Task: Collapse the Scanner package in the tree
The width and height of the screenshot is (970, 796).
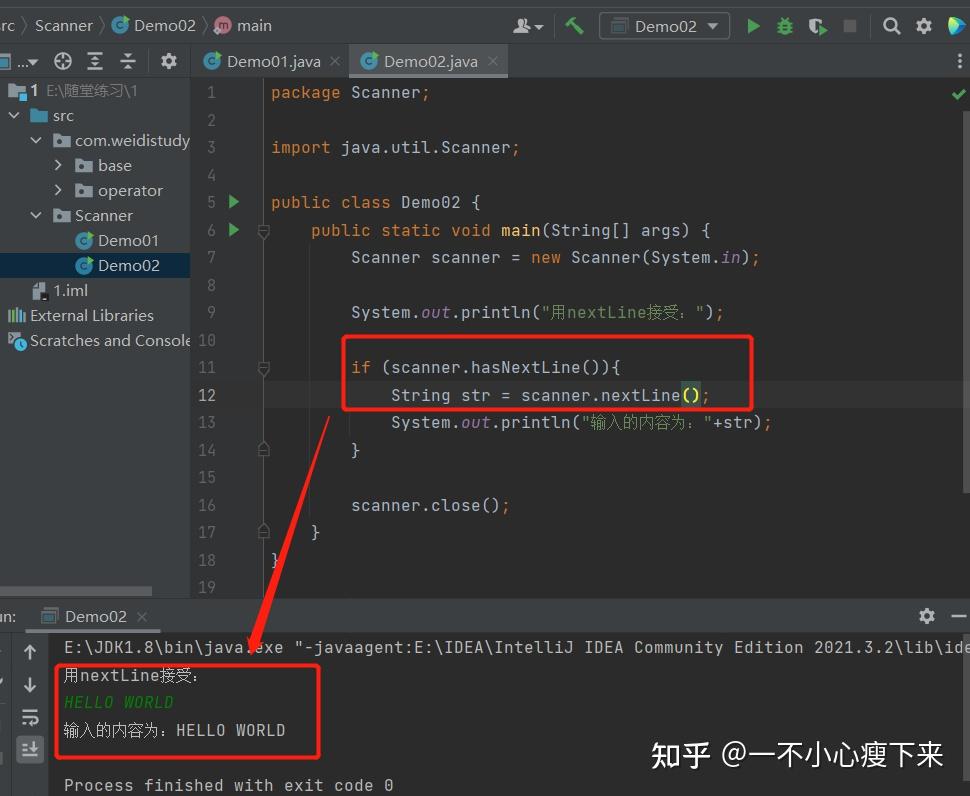Action: [36, 215]
